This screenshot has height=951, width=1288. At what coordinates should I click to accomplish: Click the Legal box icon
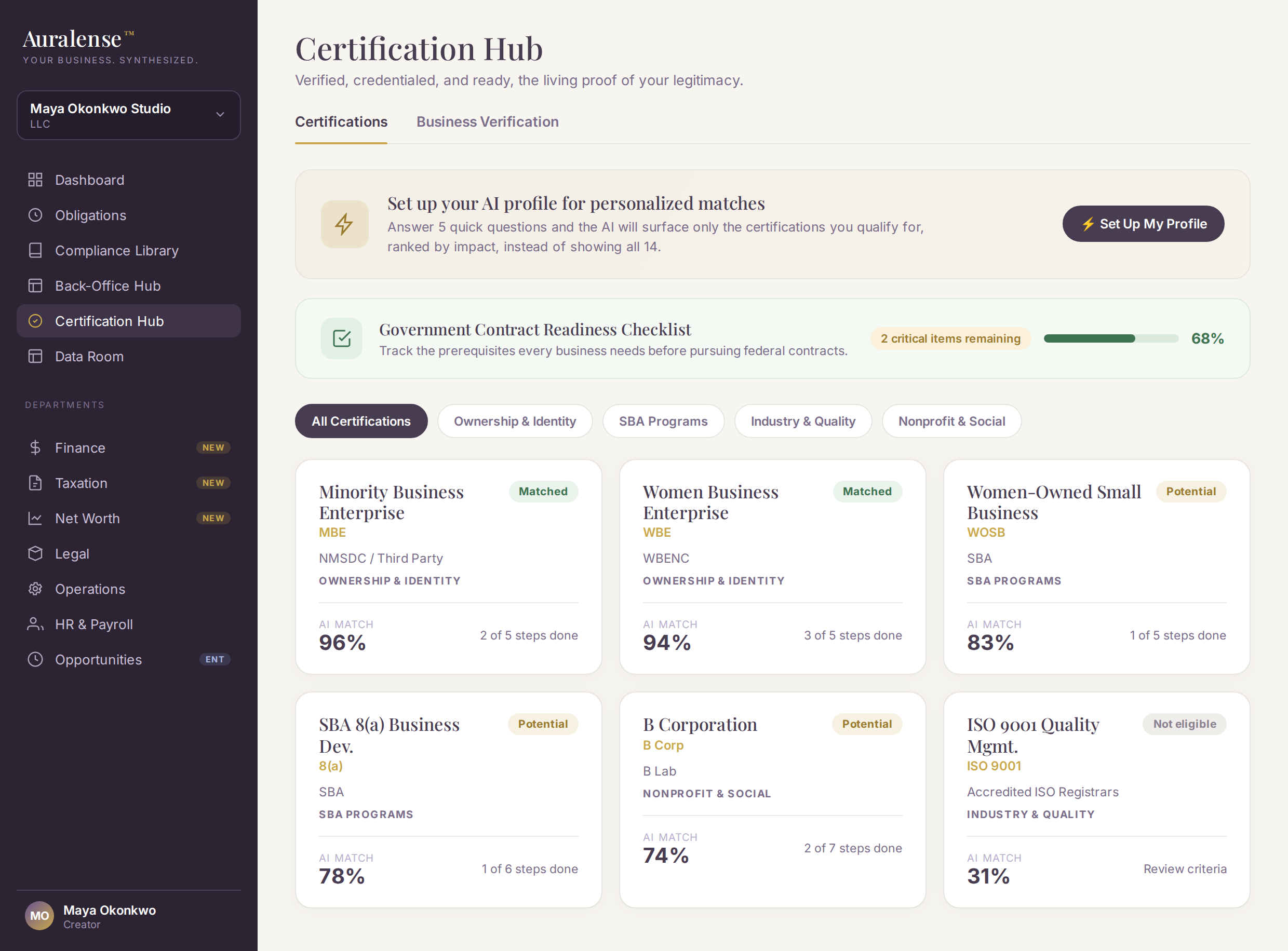tap(35, 553)
